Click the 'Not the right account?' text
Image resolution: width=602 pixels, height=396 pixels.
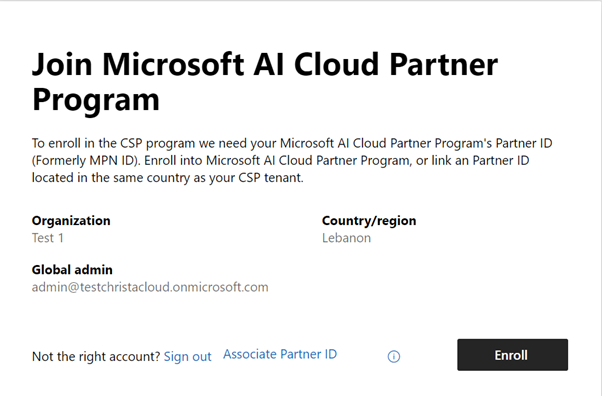point(96,356)
